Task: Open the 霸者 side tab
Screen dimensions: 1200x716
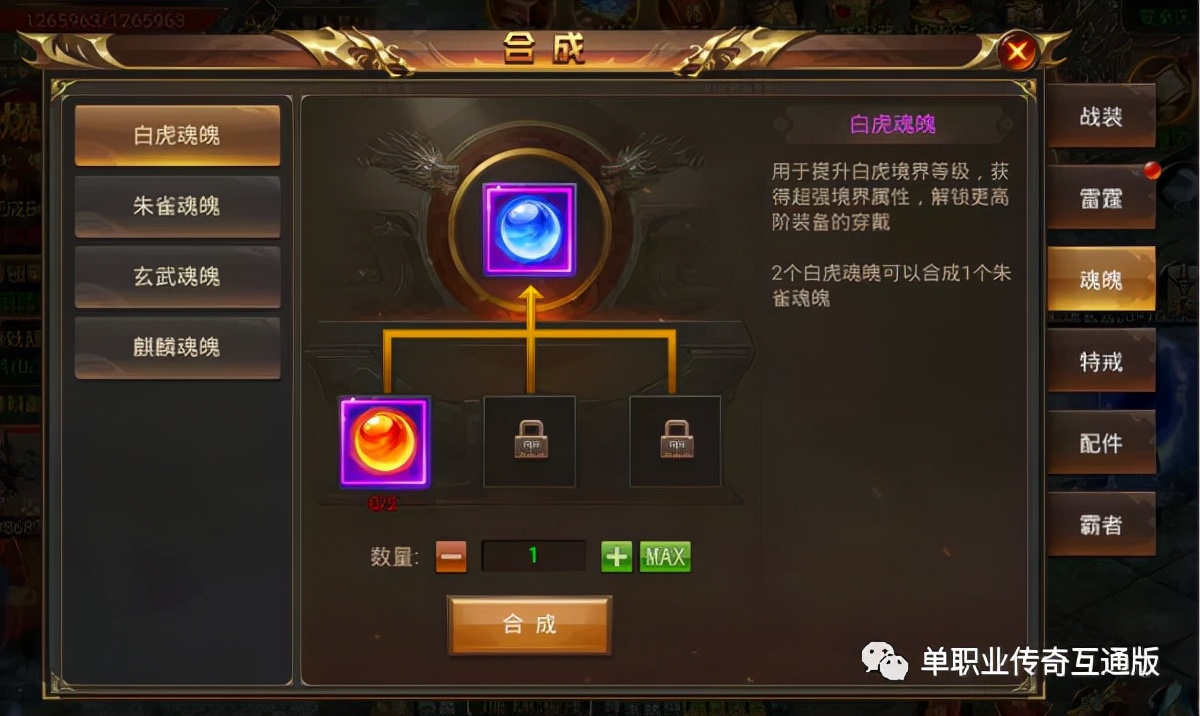Action: (1101, 525)
